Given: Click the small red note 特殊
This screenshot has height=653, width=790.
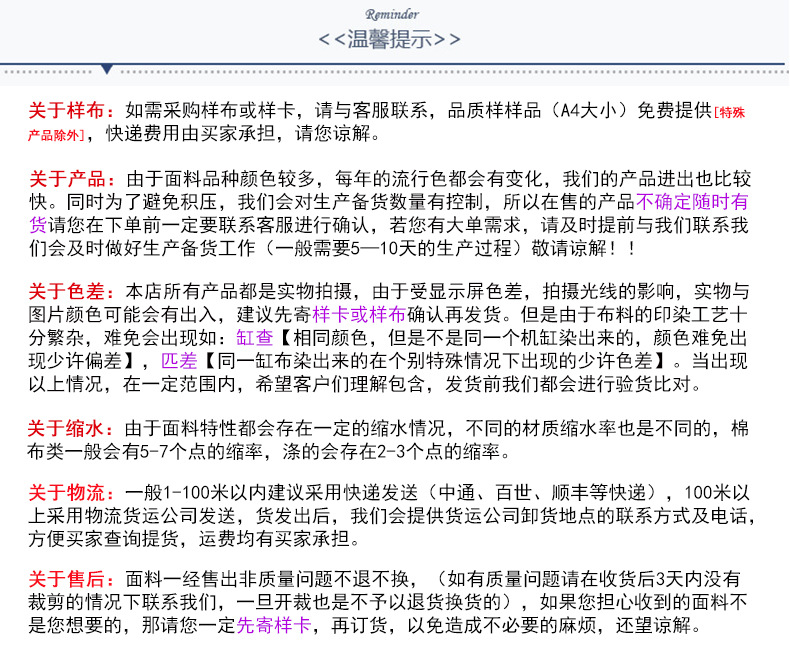Looking at the screenshot, I should [x=732, y=112].
